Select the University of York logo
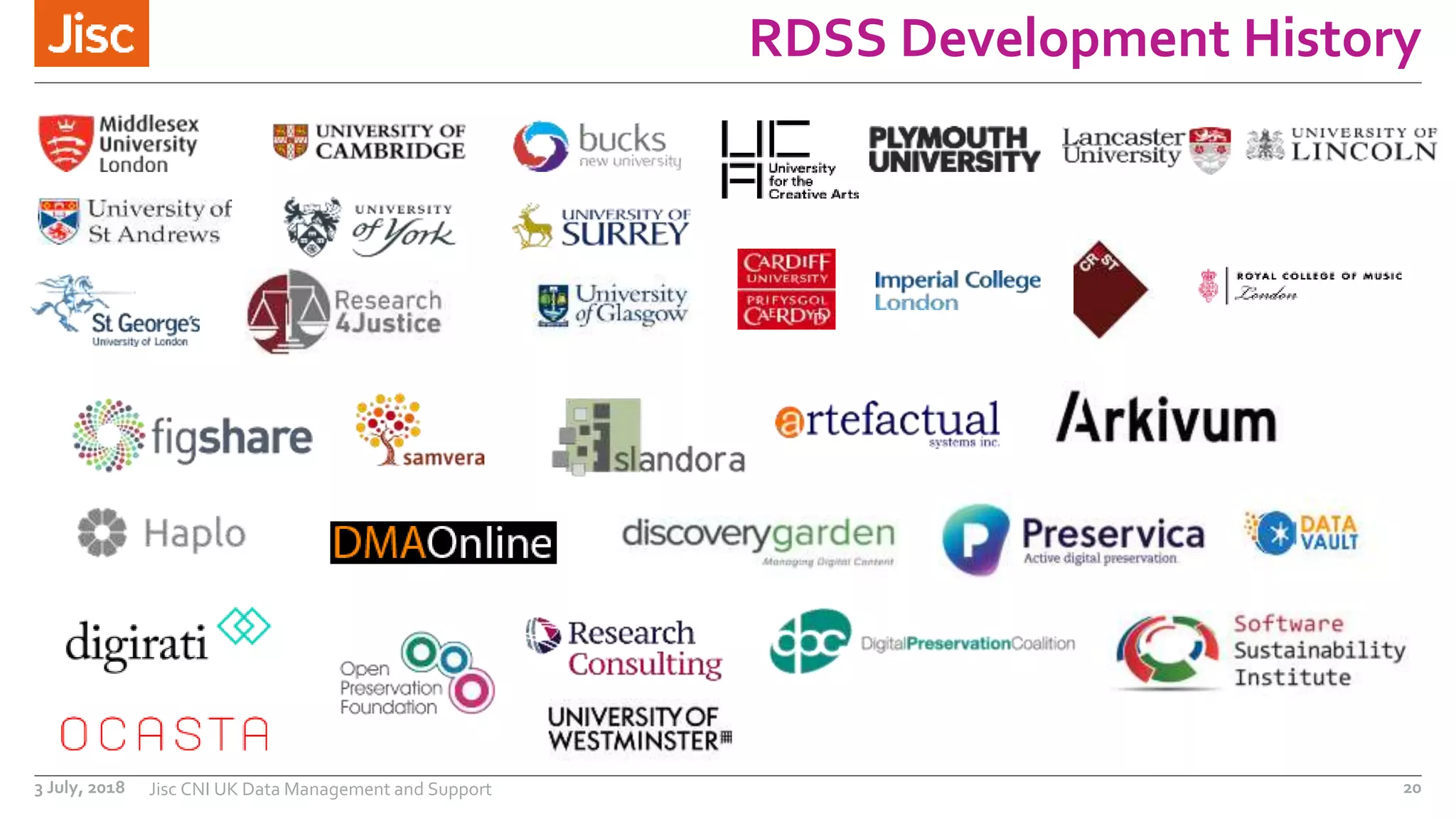Image resolution: width=1456 pixels, height=819 pixels. point(369,227)
